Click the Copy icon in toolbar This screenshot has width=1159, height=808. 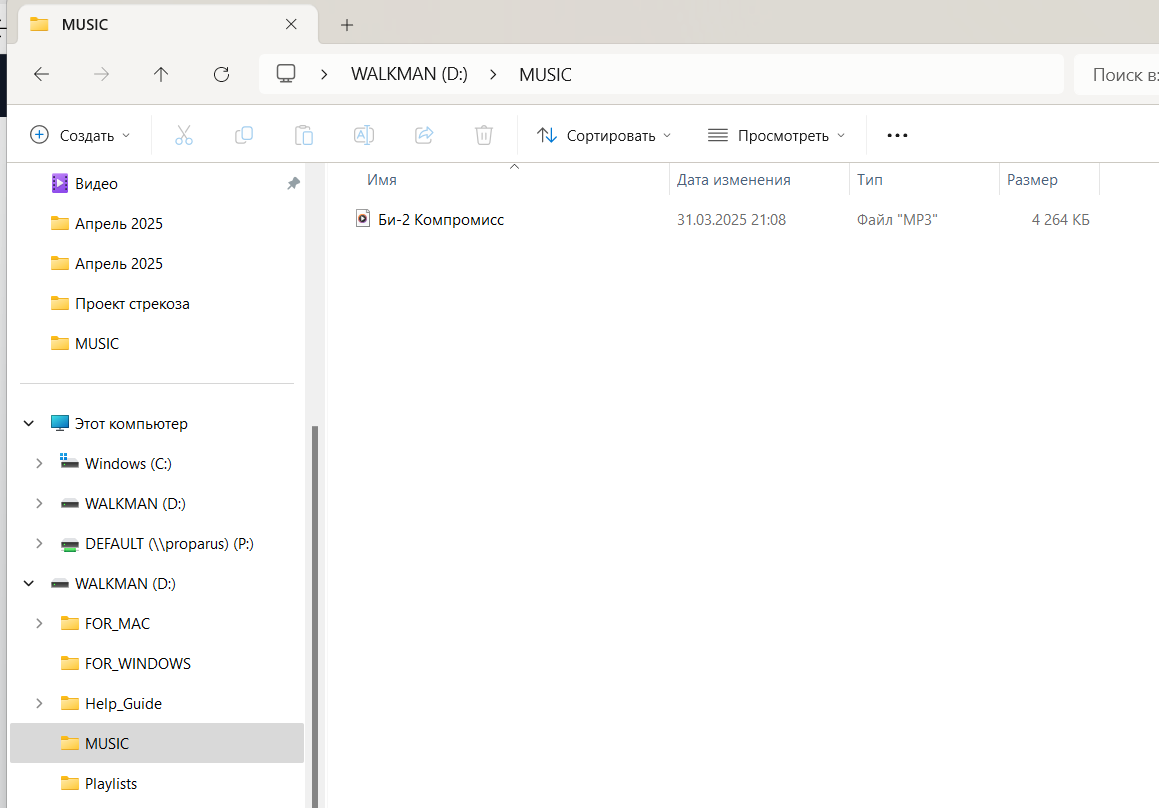244,135
